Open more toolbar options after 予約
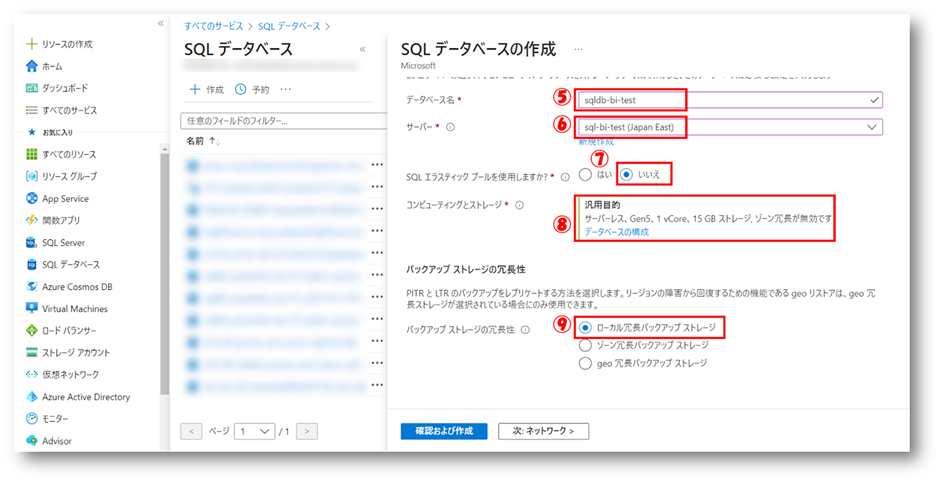 coord(286,89)
